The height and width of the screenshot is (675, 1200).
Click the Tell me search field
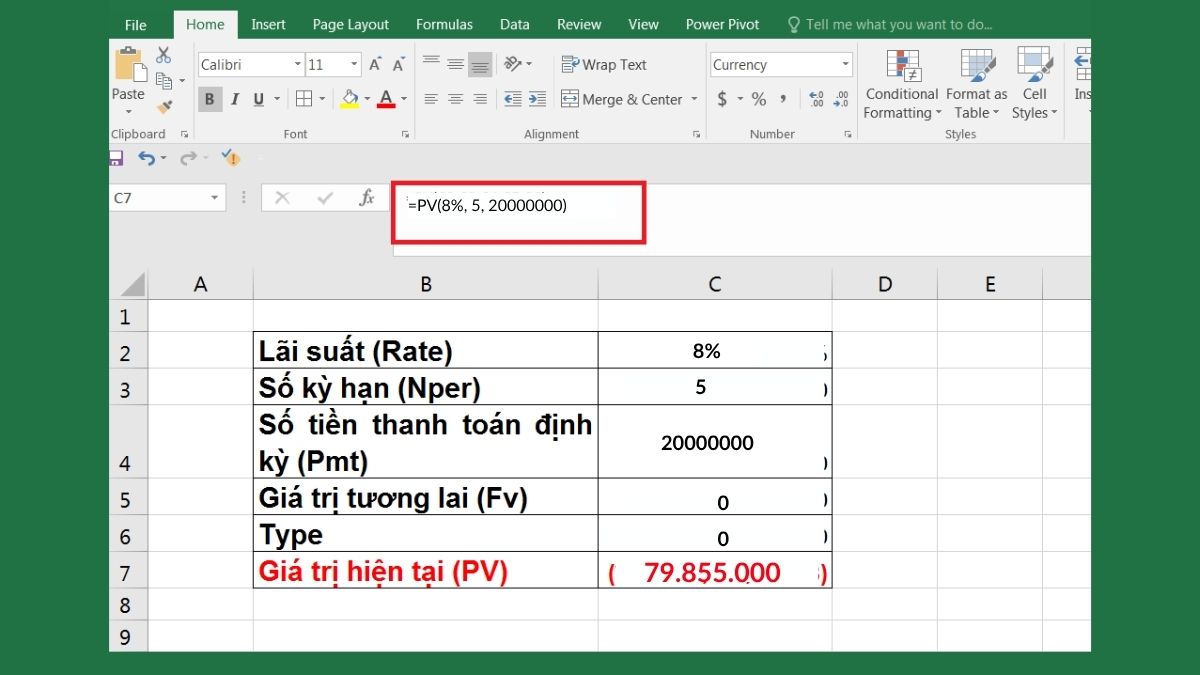coord(890,23)
